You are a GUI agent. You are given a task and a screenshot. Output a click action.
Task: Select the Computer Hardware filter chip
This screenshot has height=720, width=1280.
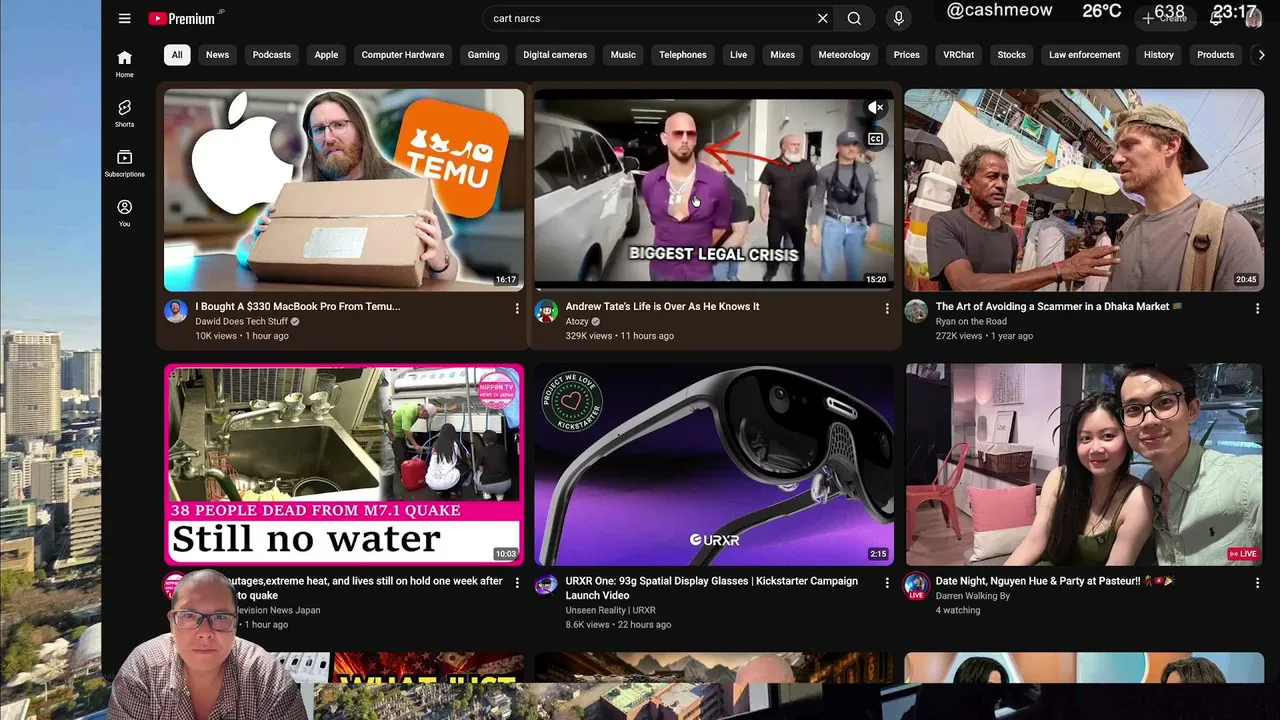(403, 55)
